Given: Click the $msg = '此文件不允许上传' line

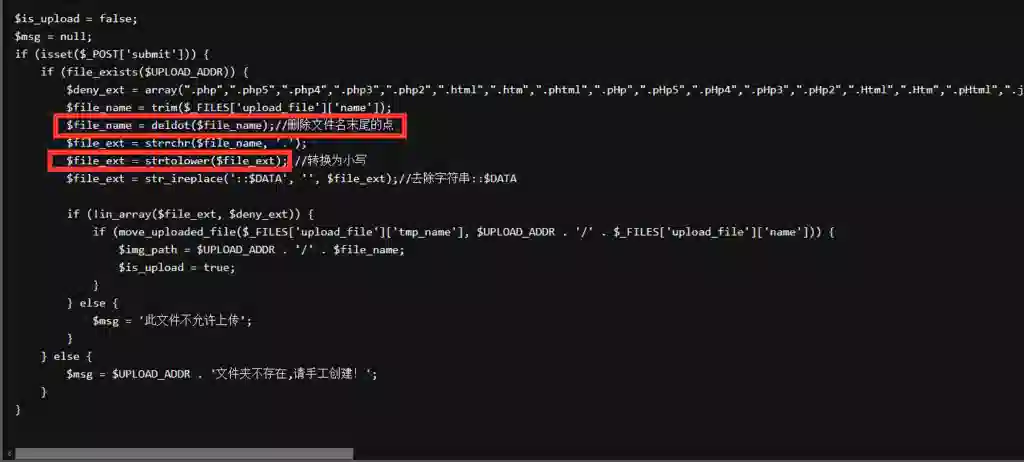Looking at the screenshot, I should pyautogui.click(x=172, y=321).
